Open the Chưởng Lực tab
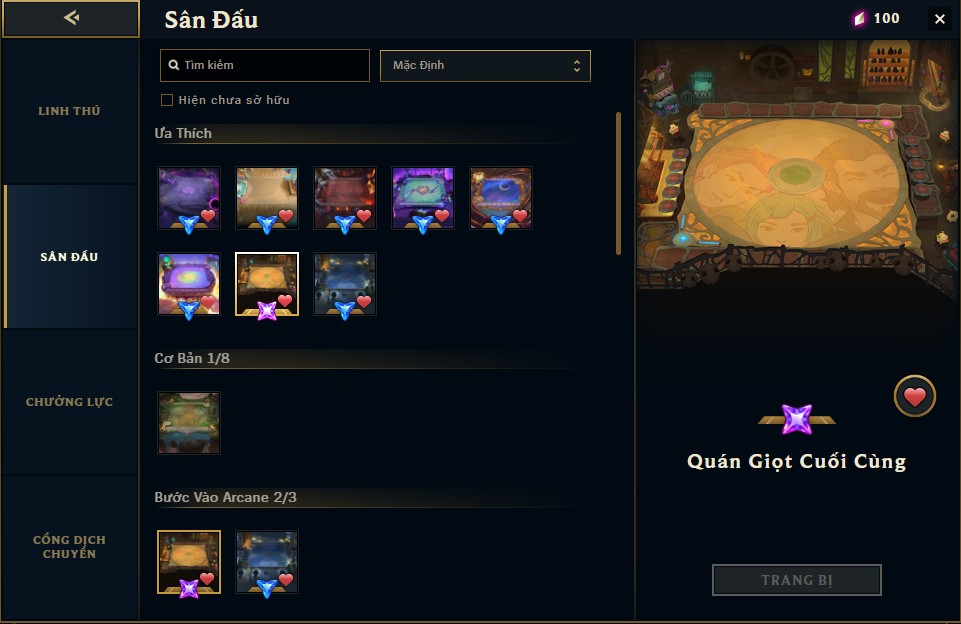Image resolution: width=961 pixels, height=624 pixels. click(x=69, y=402)
